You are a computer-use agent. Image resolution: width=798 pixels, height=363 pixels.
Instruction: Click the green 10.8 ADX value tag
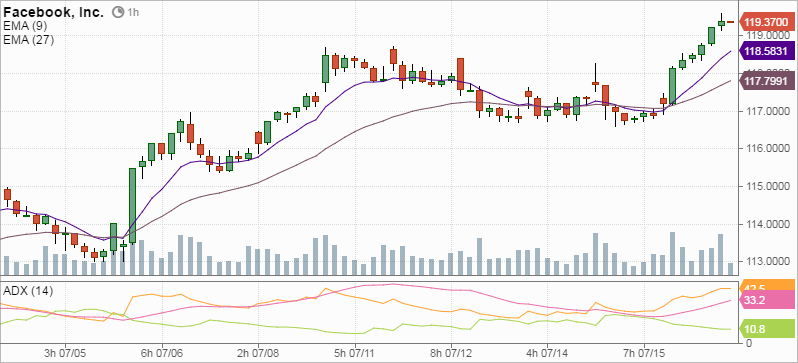(766, 329)
